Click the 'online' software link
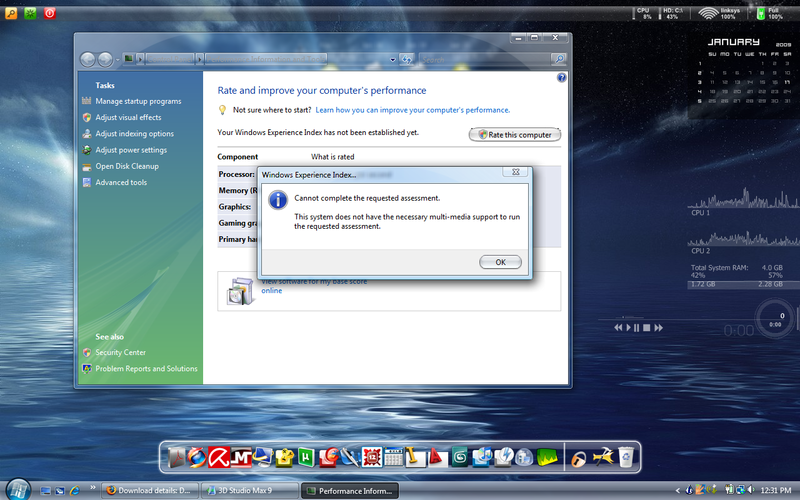The height and width of the screenshot is (500, 800). coord(271,290)
